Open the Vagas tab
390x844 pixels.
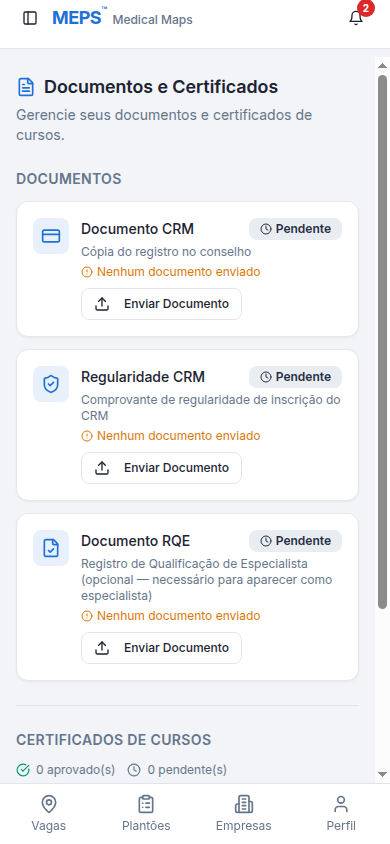pyautogui.click(x=49, y=814)
